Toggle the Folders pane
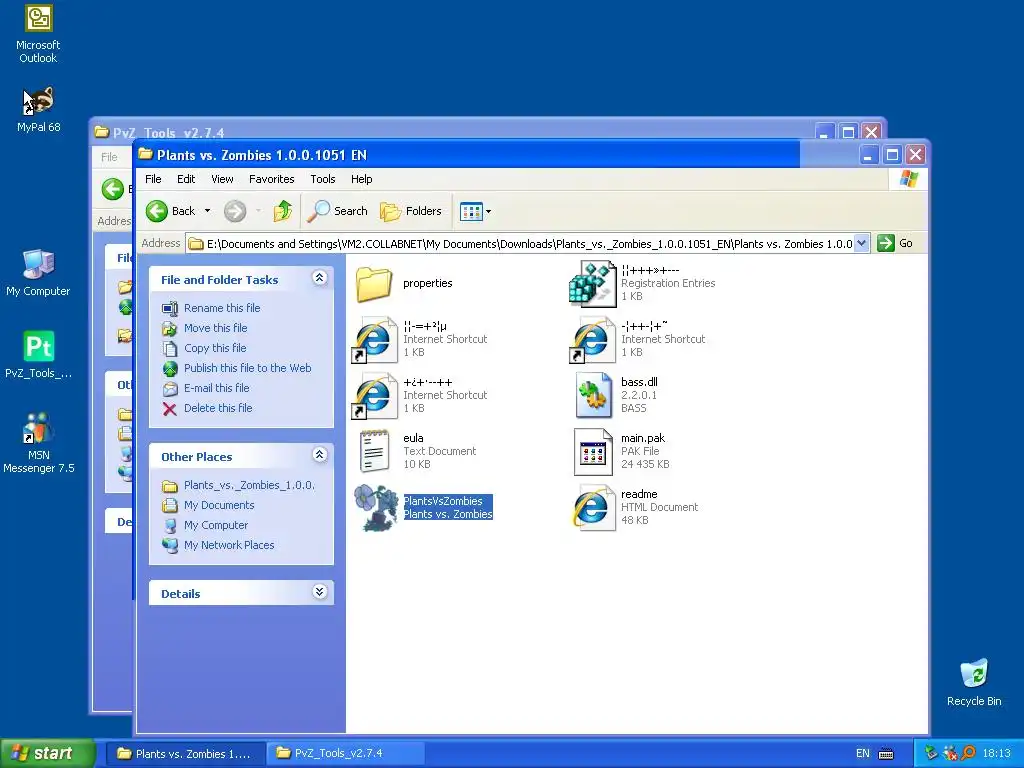Screen dimensions: 1024x768 coord(411,211)
